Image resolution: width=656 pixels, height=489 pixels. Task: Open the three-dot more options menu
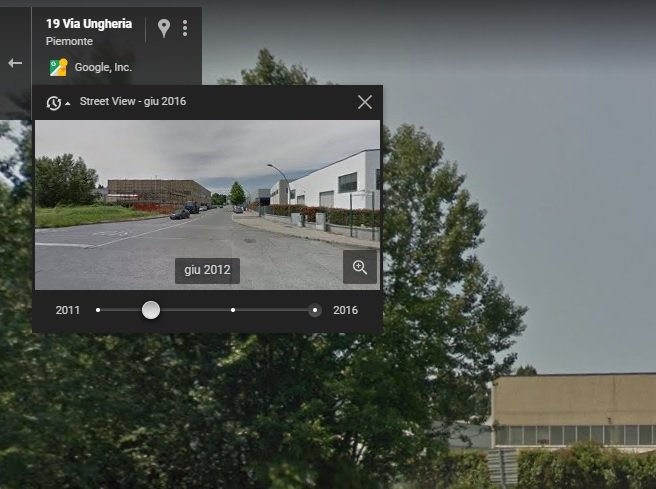point(185,28)
